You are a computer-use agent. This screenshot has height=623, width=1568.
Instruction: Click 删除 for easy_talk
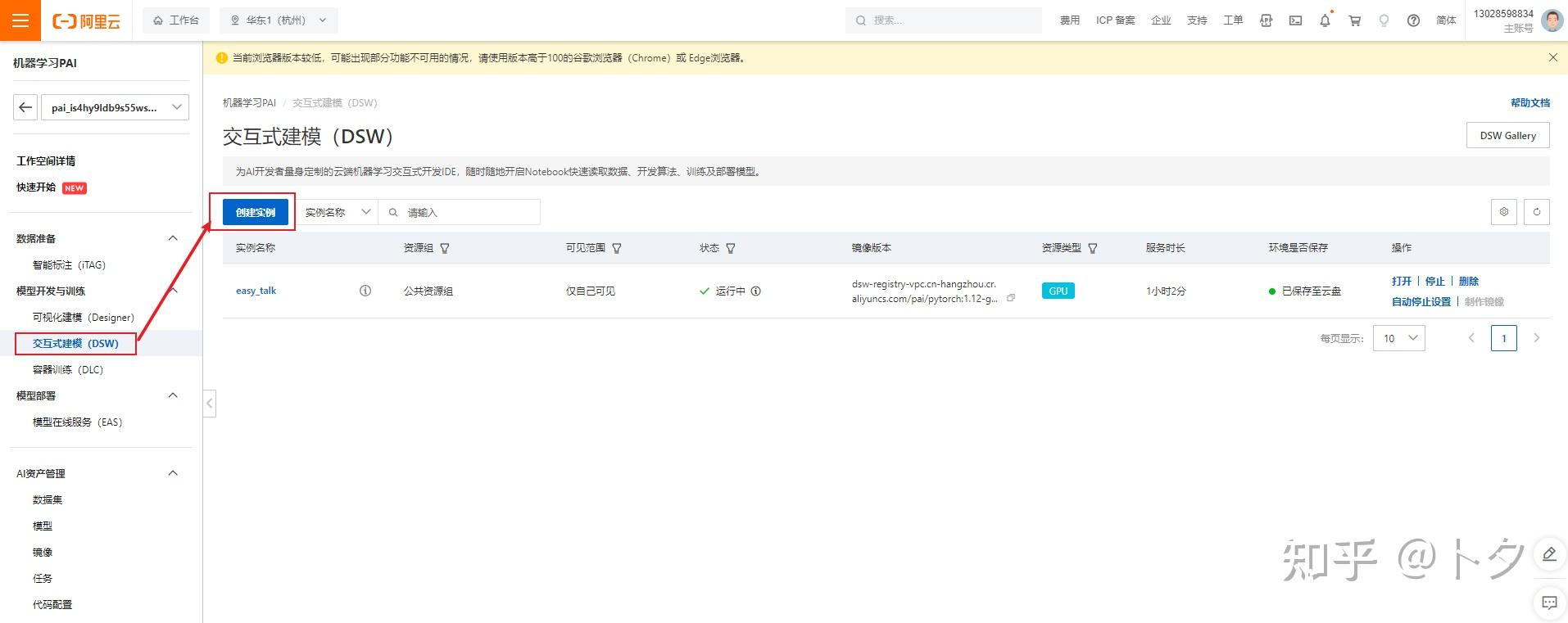[x=1469, y=281]
